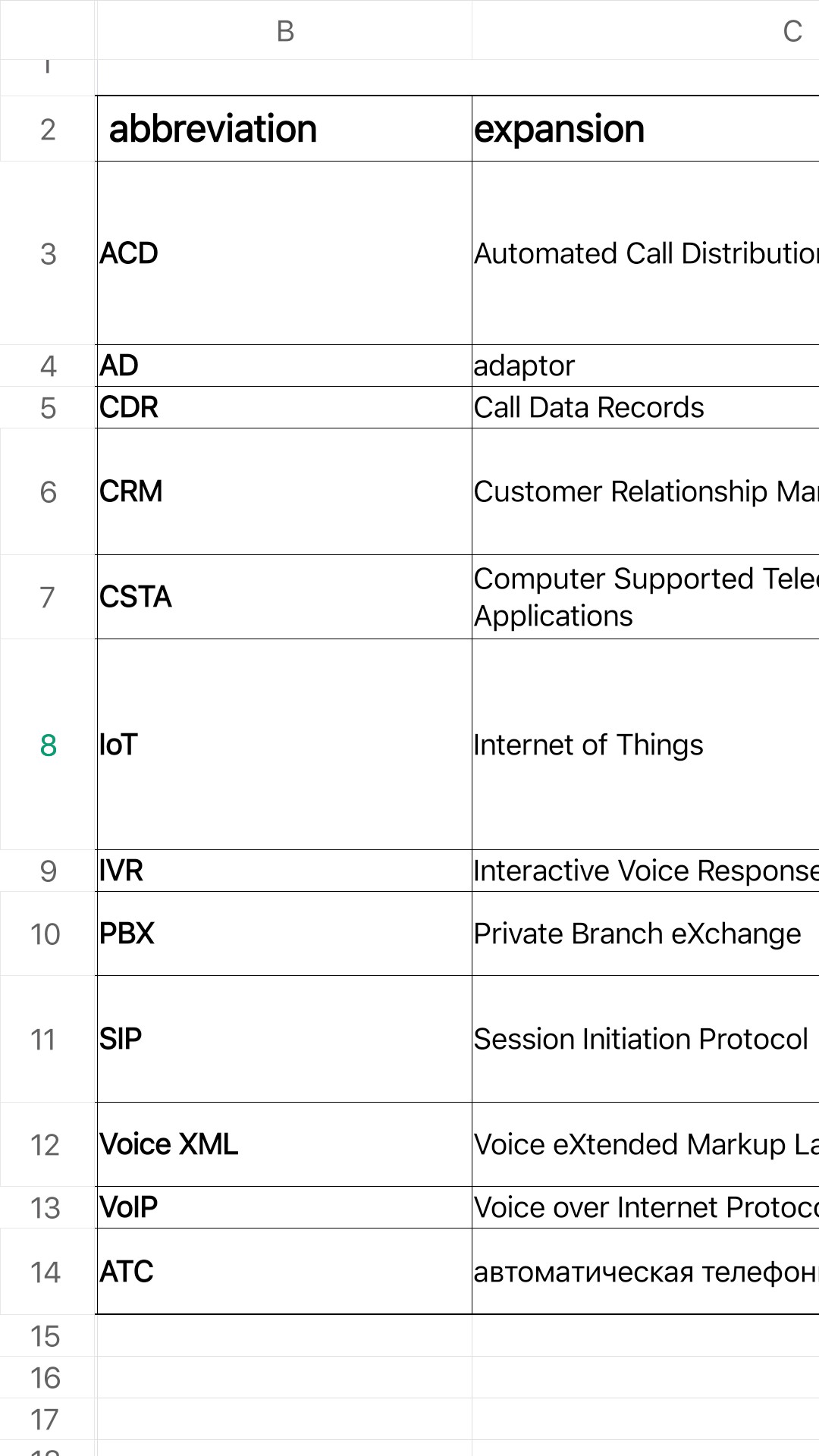Select the ACD cell
This screenshot has width=819, height=1456.
tap(284, 253)
